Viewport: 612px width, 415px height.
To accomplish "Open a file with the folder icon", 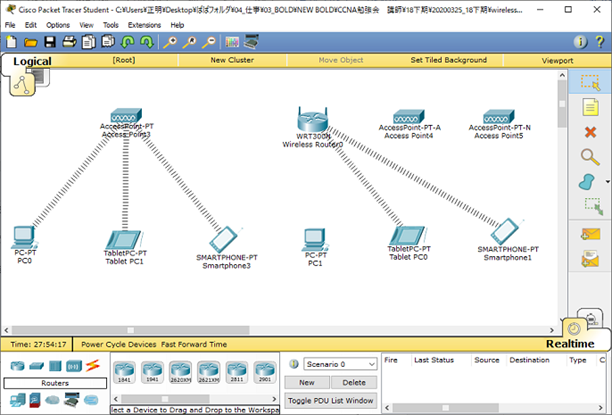I will (x=30, y=42).
